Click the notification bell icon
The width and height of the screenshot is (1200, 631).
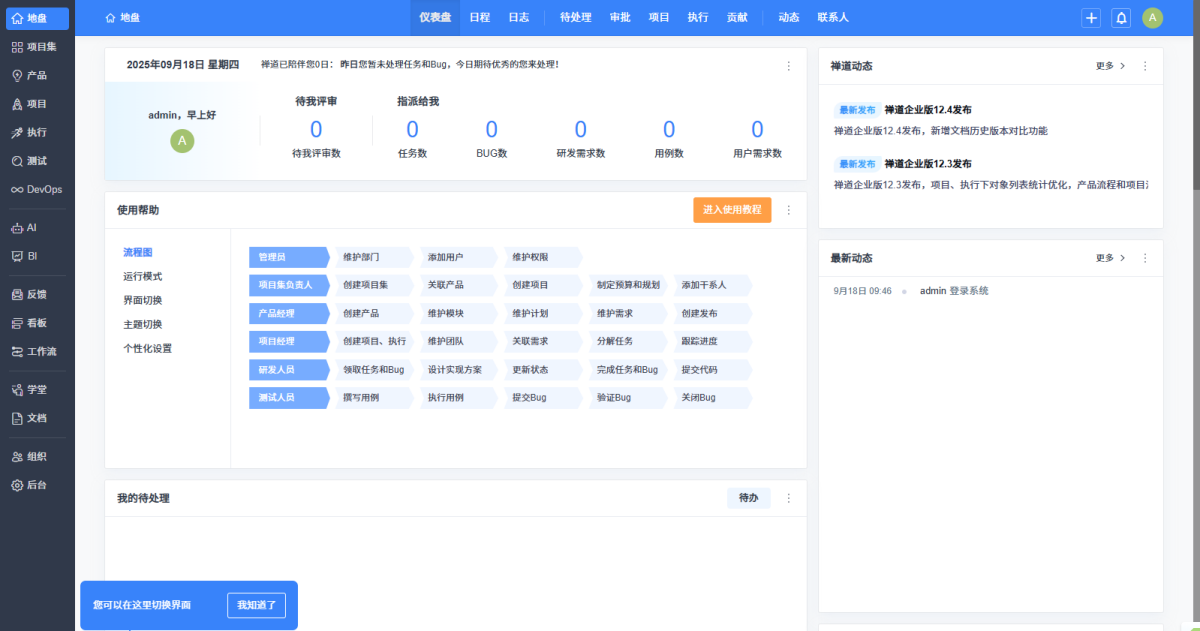[x=1121, y=18]
